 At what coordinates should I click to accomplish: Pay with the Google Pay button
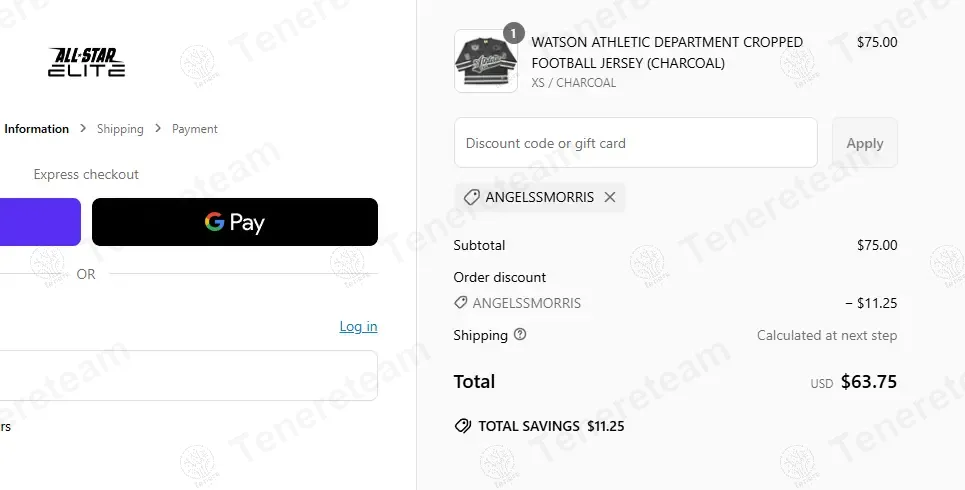[235, 222]
